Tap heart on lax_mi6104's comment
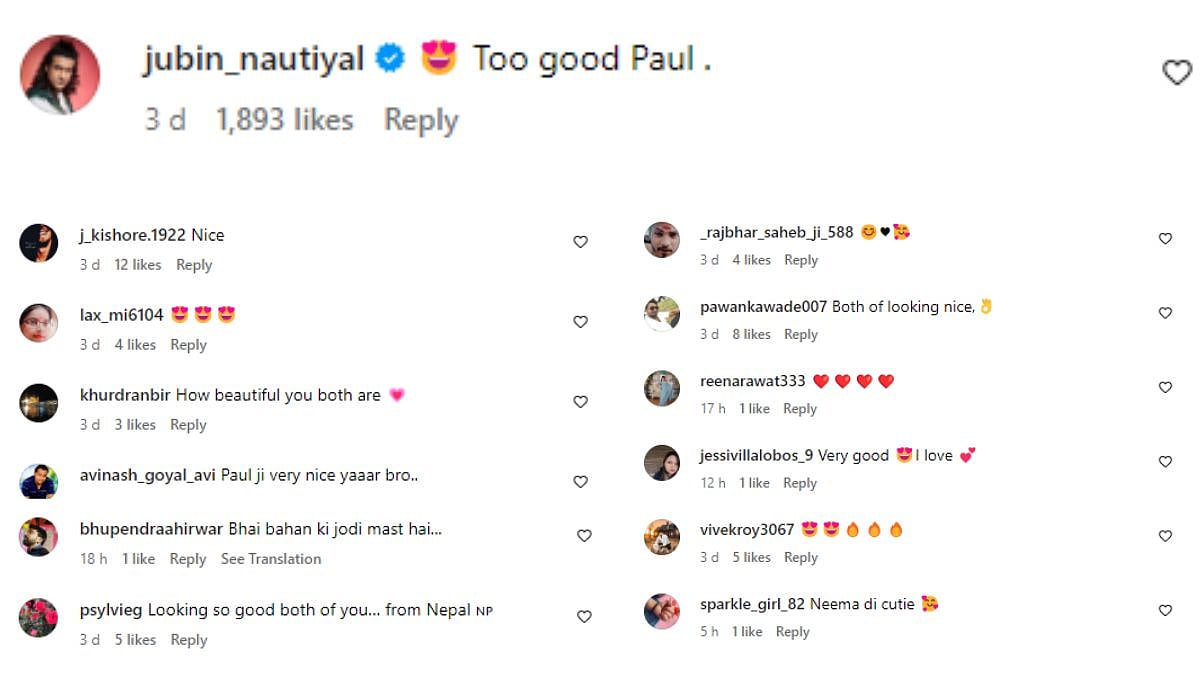The height and width of the screenshot is (675, 1200). coord(580,322)
